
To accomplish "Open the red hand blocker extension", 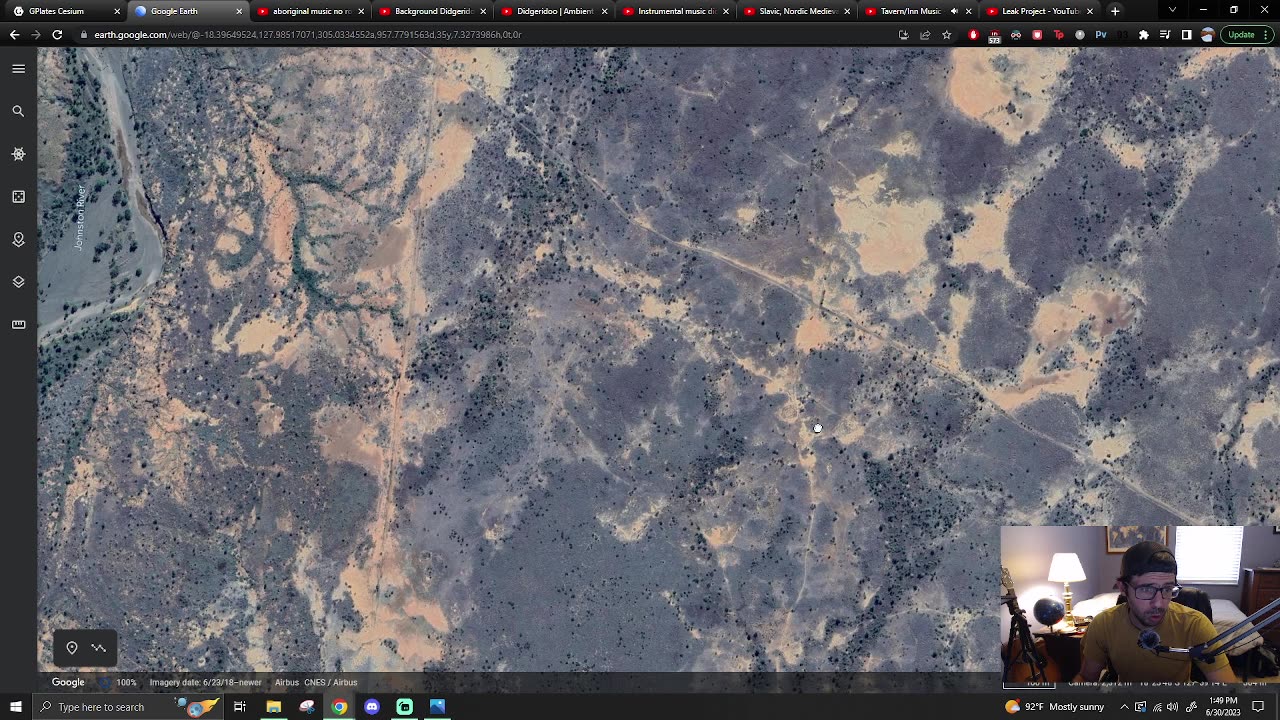I will [974, 35].
